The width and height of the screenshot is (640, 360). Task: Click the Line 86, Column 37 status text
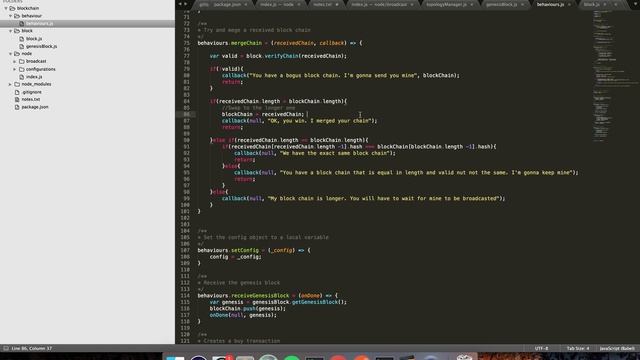pos(31,349)
